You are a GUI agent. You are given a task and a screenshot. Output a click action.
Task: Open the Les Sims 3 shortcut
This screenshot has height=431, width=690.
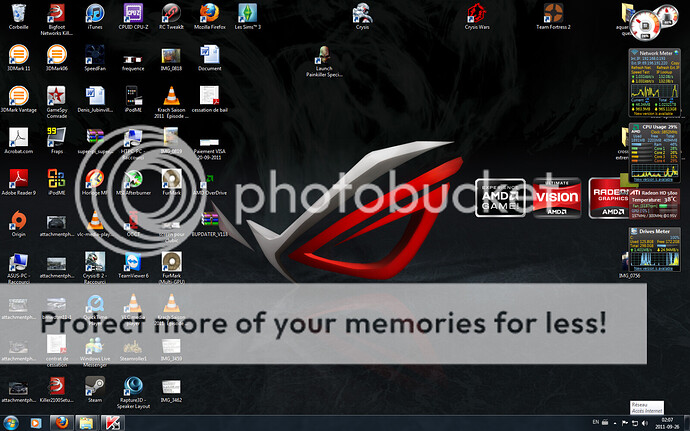(247, 13)
